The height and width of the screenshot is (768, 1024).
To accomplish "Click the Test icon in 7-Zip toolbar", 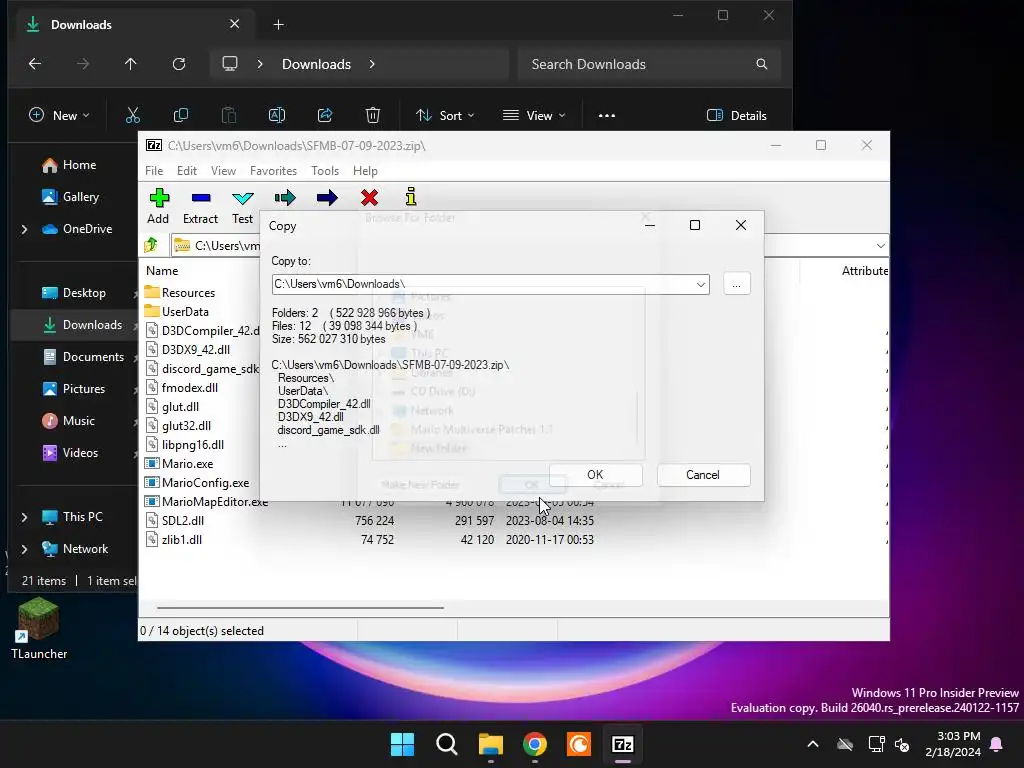I will coord(242,206).
